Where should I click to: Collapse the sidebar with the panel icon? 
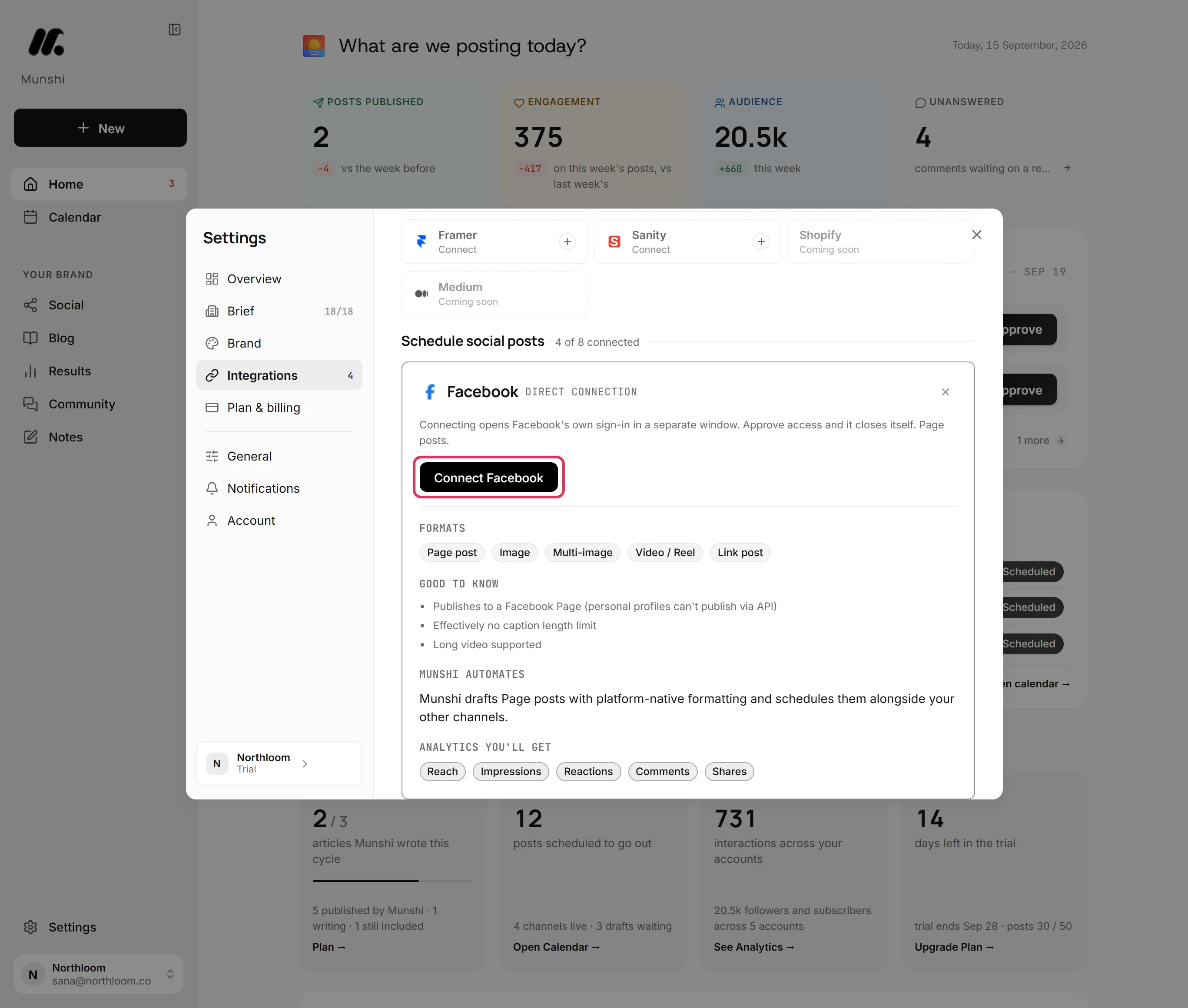pyautogui.click(x=175, y=30)
